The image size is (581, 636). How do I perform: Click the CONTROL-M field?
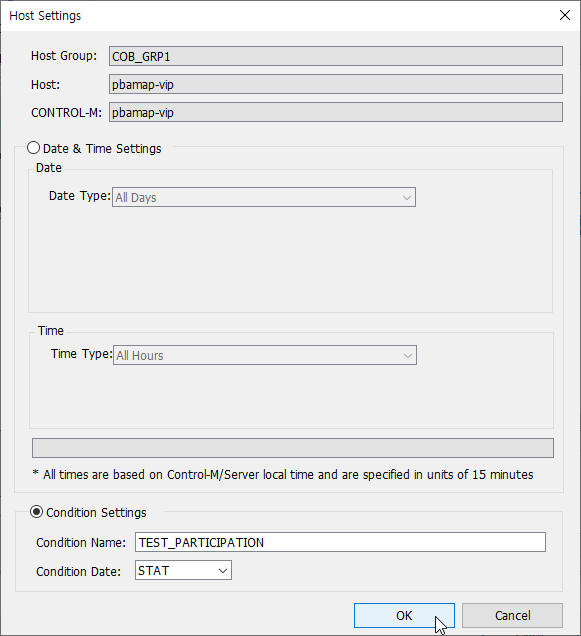pyautogui.click(x=336, y=112)
